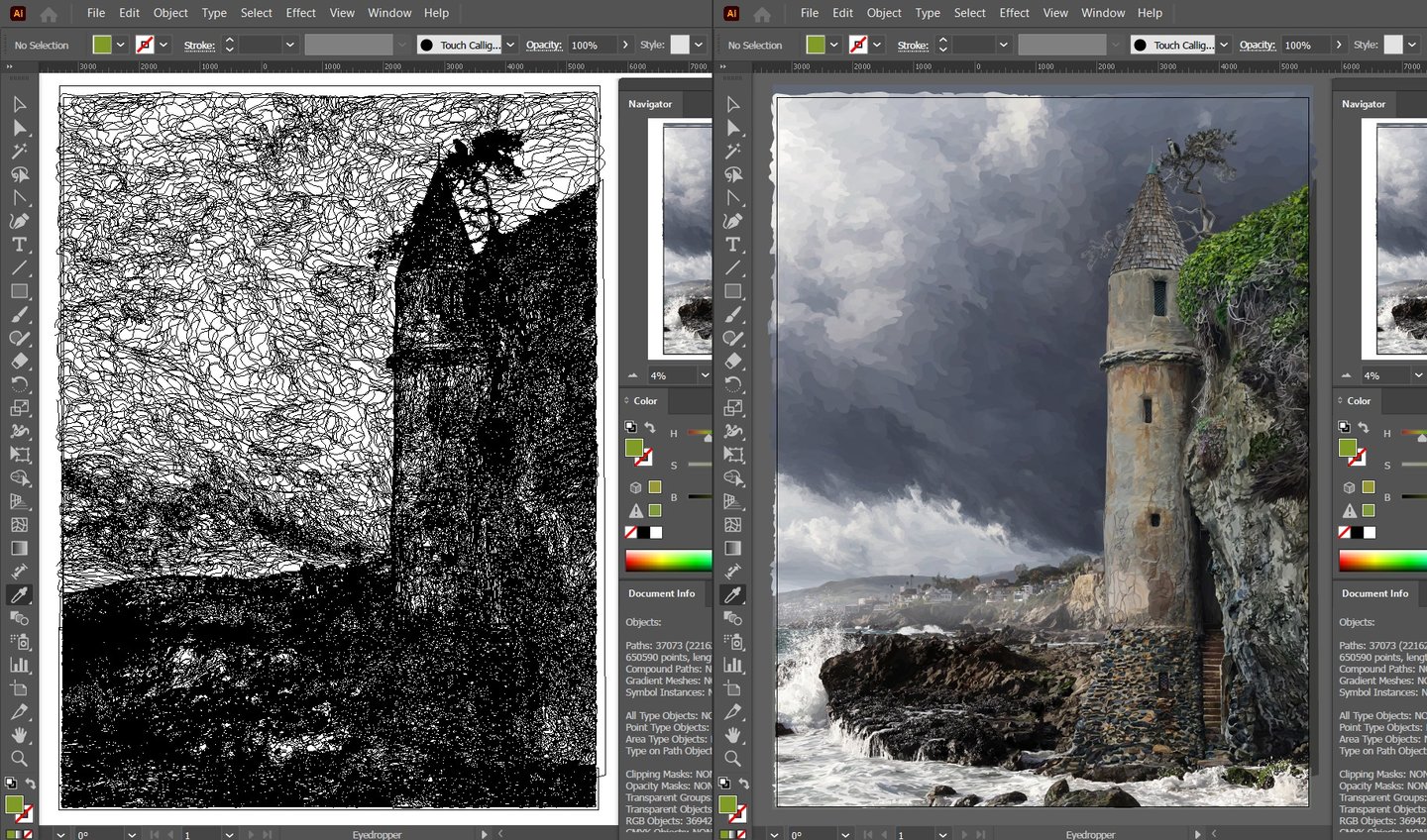The height and width of the screenshot is (840, 1427).
Task: Select the Zoom tool in left window
Action: [19, 759]
